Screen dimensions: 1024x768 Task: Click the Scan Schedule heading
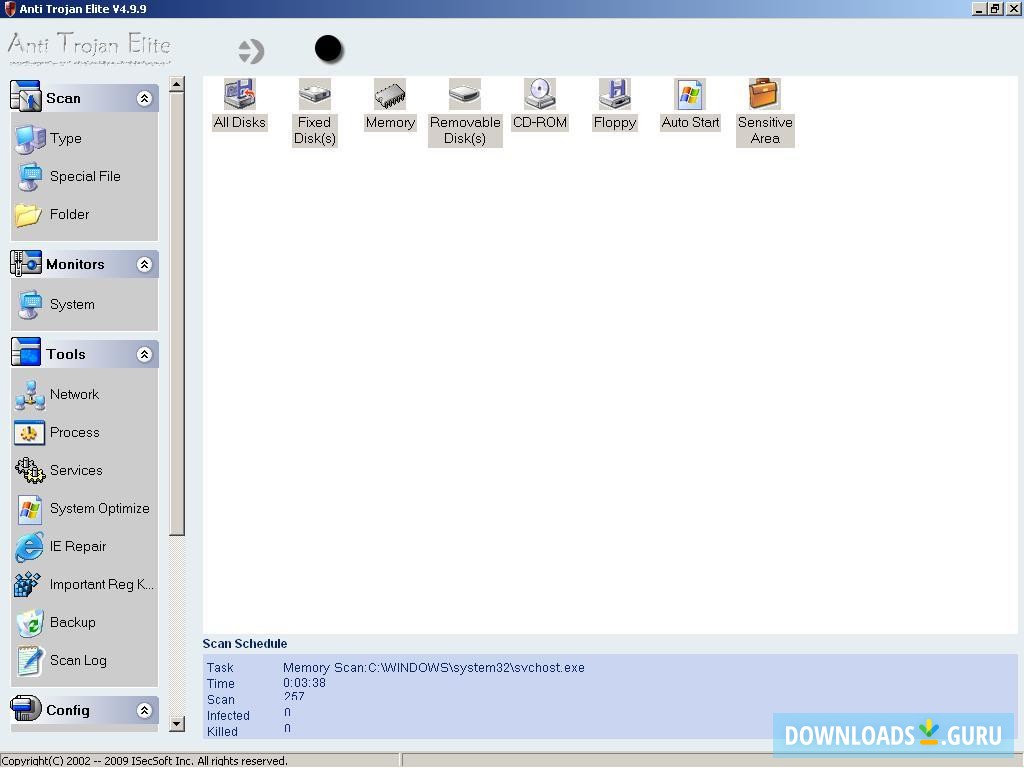click(245, 643)
